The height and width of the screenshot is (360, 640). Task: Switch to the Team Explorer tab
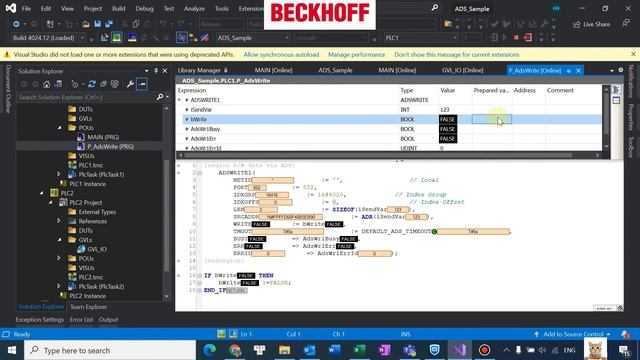(x=88, y=307)
